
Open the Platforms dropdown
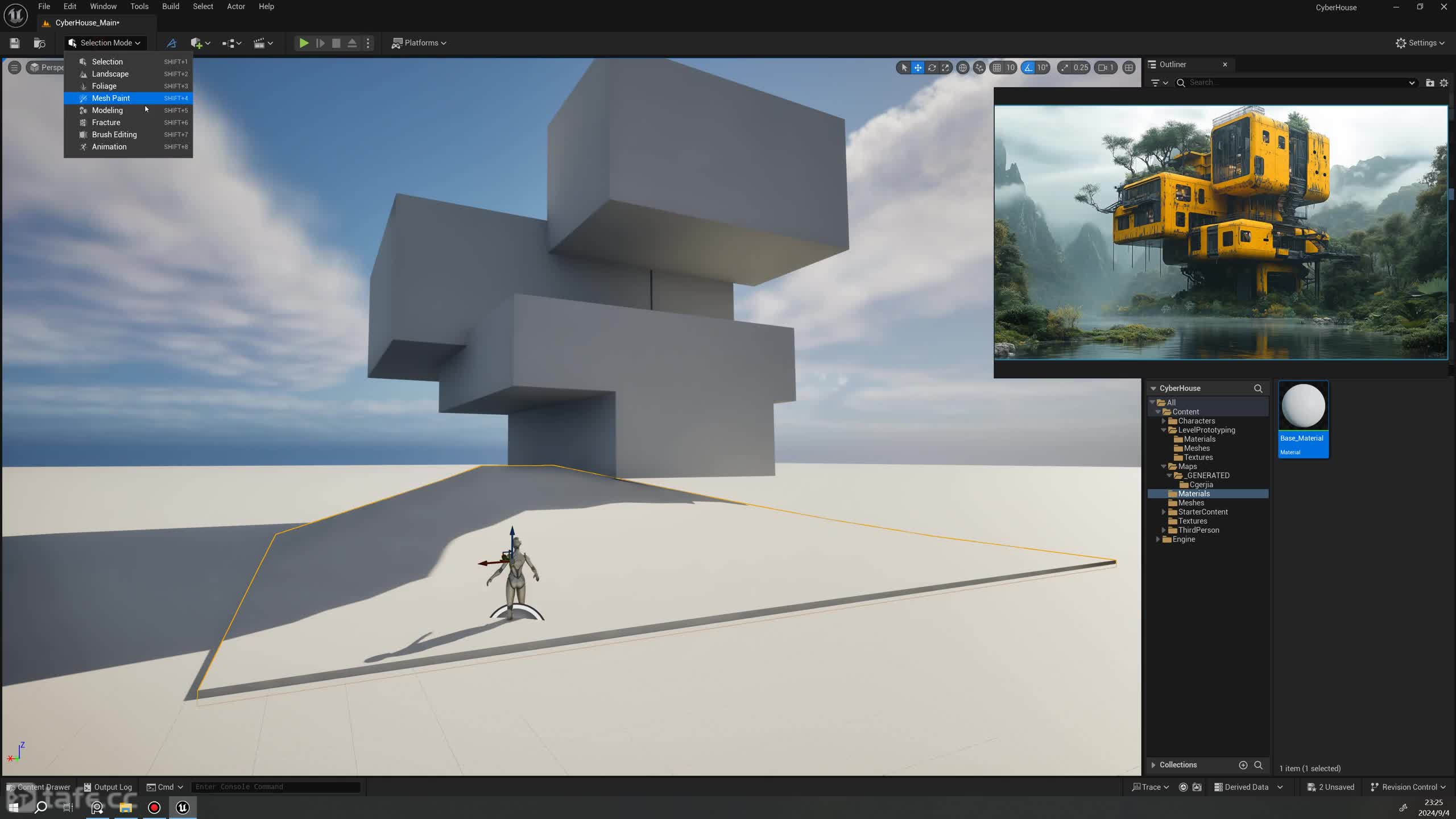point(419,43)
